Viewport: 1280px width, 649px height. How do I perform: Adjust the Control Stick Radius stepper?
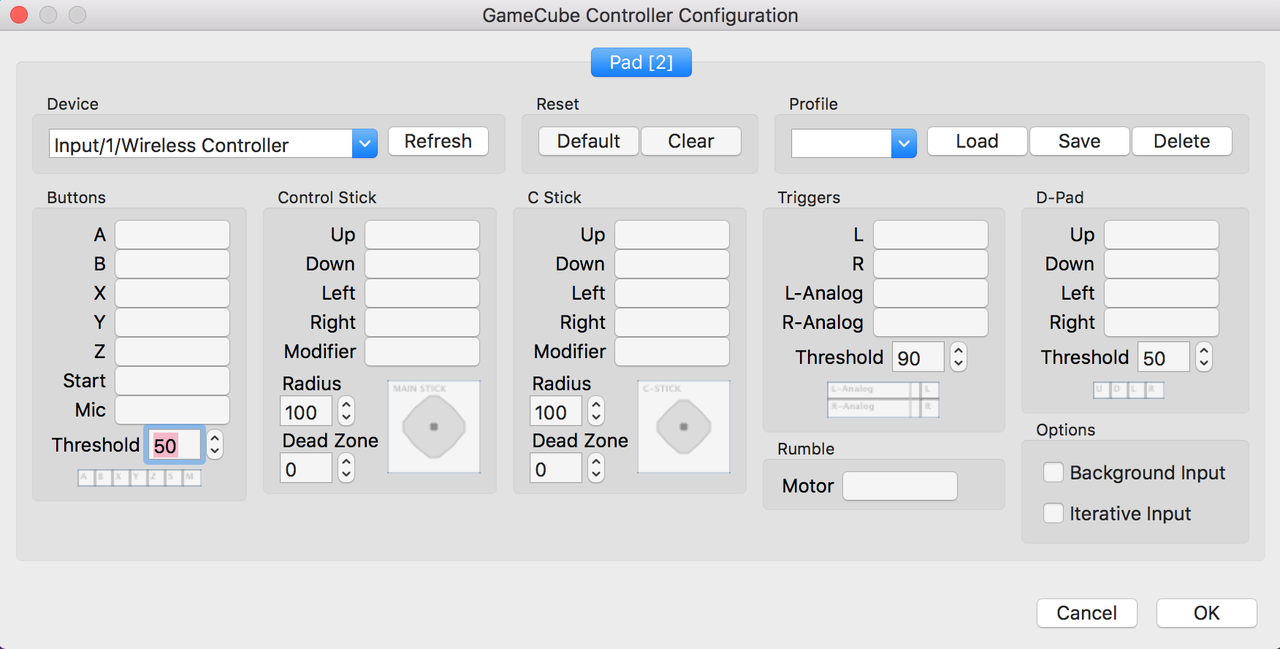346,411
